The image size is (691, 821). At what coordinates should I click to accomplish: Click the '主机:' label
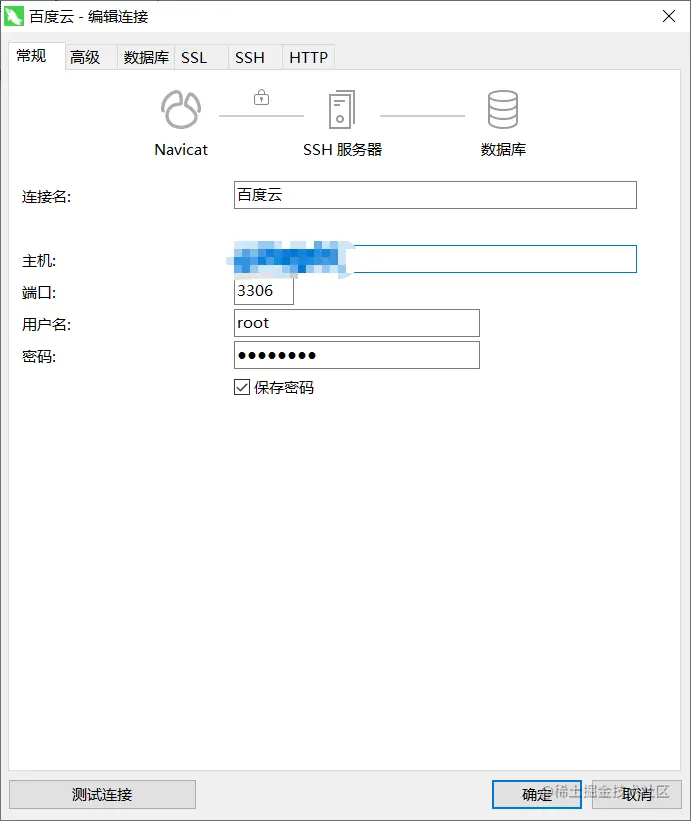(x=39, y=261)
